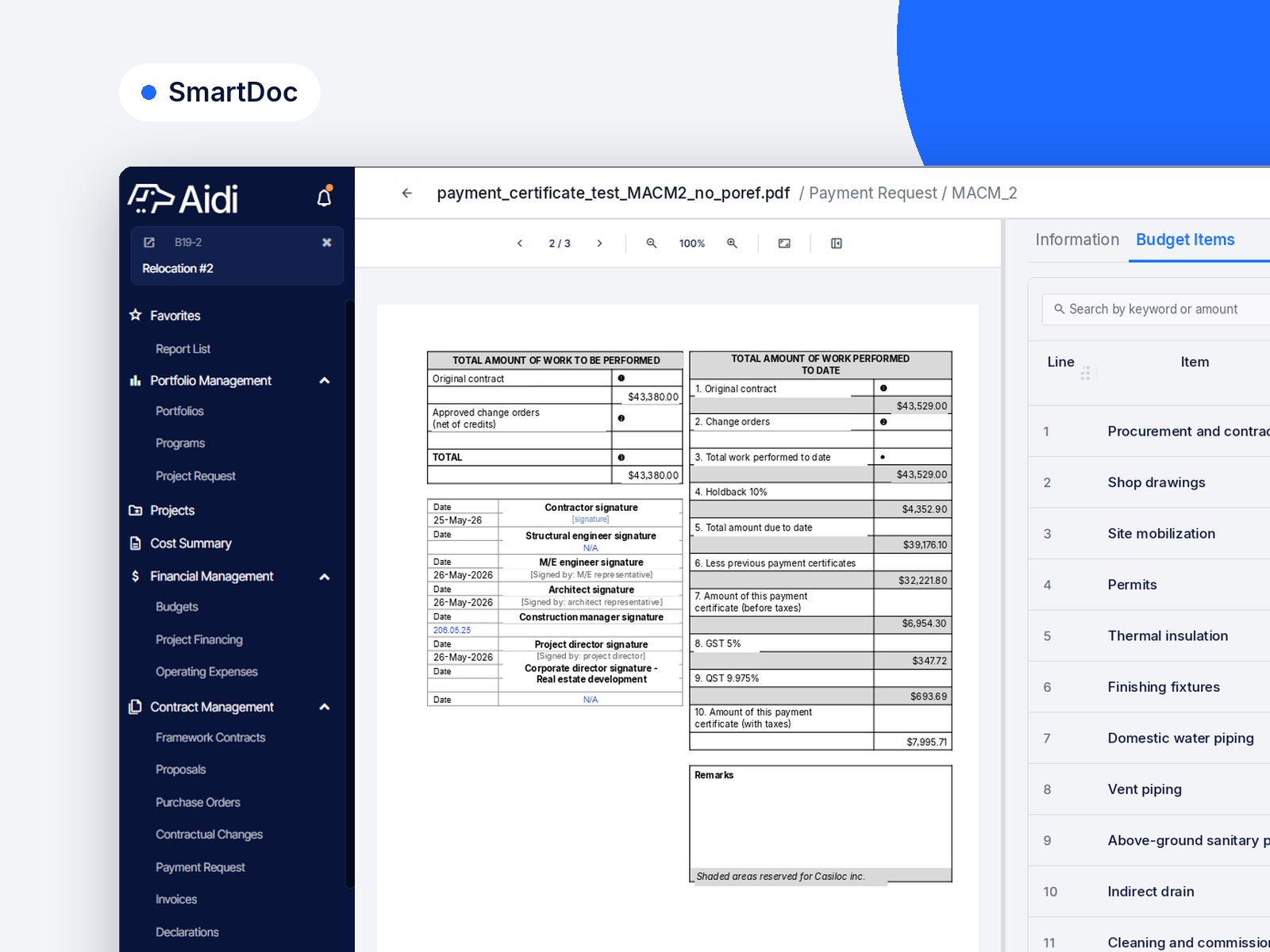
Task: Go to next PDF page
Action: click(599, 244)
